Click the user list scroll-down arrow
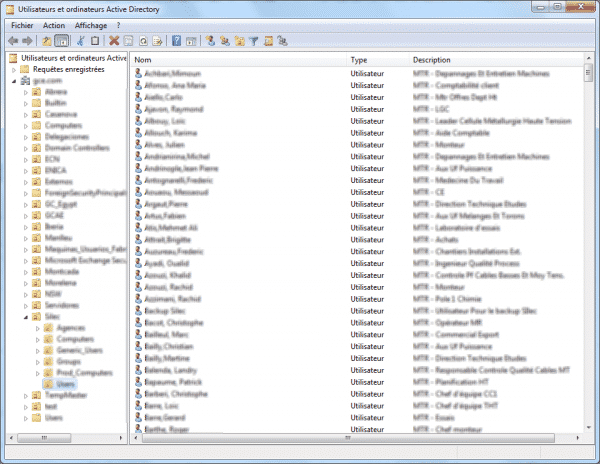The image size is (600, 464). [588, 428]
